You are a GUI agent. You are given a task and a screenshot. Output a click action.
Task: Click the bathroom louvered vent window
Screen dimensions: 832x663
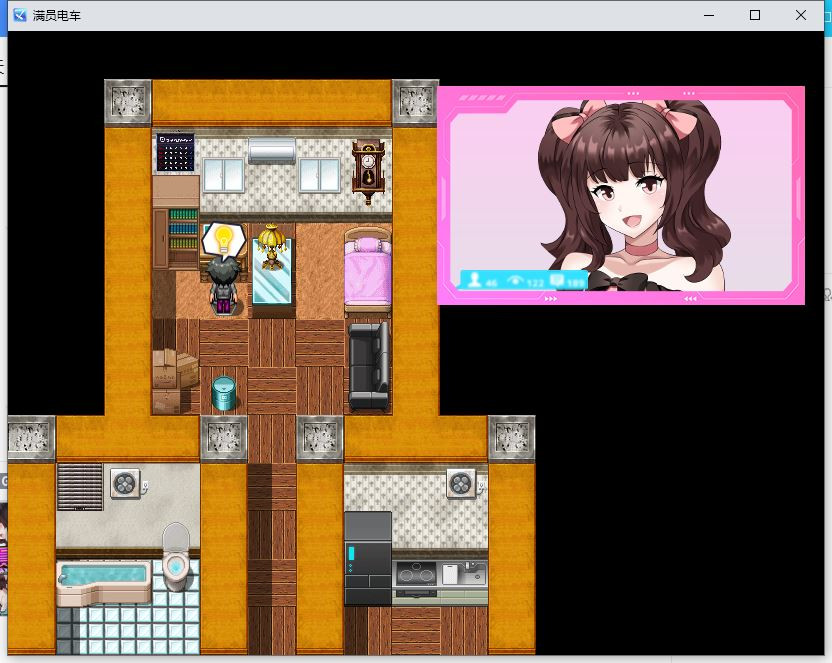click(80, 487)
